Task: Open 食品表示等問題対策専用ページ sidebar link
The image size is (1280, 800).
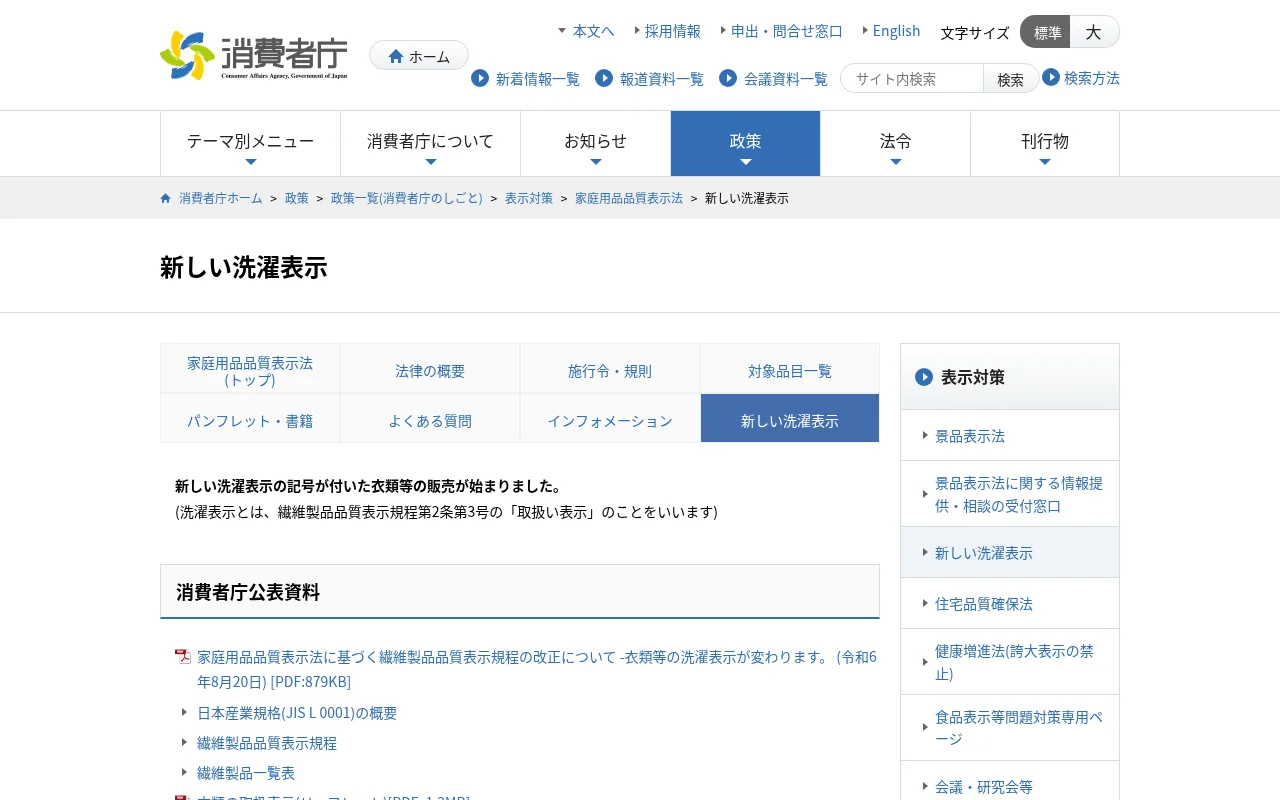Action: 1010,728
